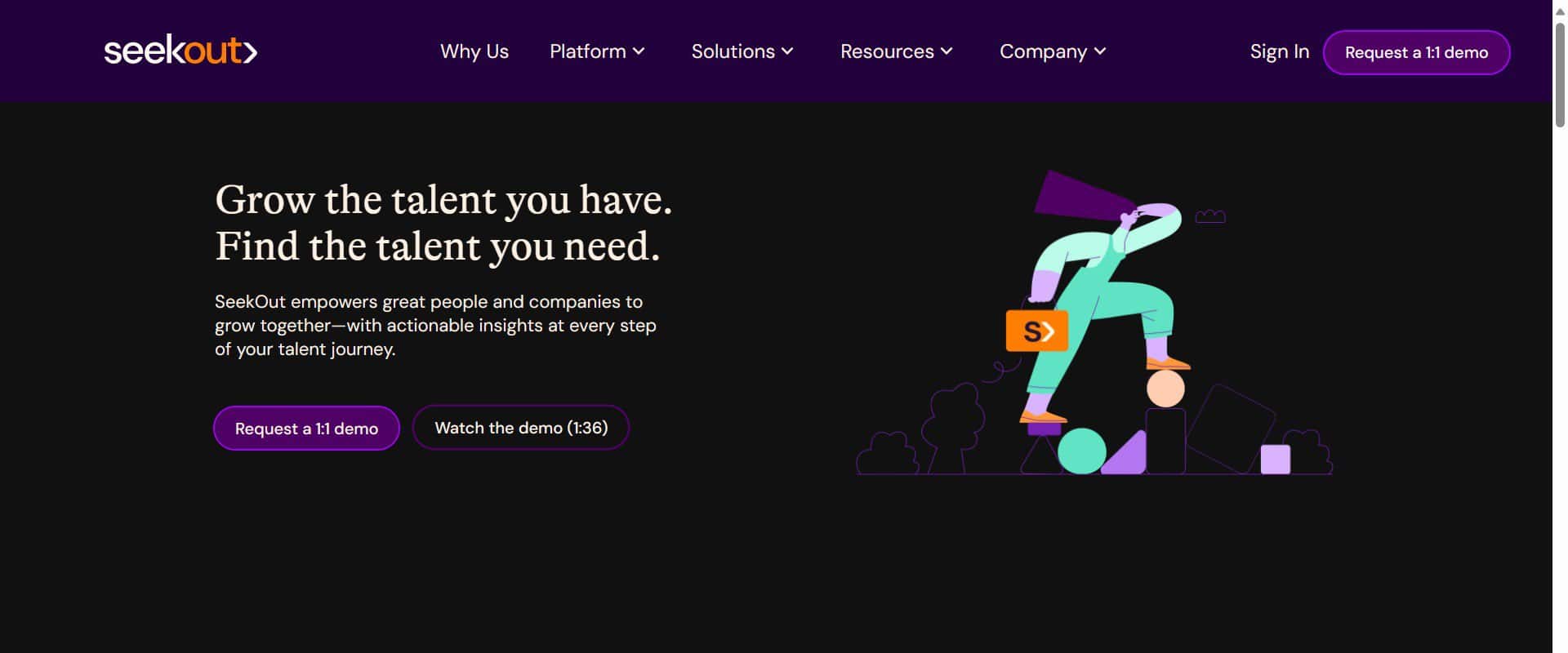Expand the Company dropdown menu
The width and height of the screenshot is (1568, 653).
click(1053, 51)
